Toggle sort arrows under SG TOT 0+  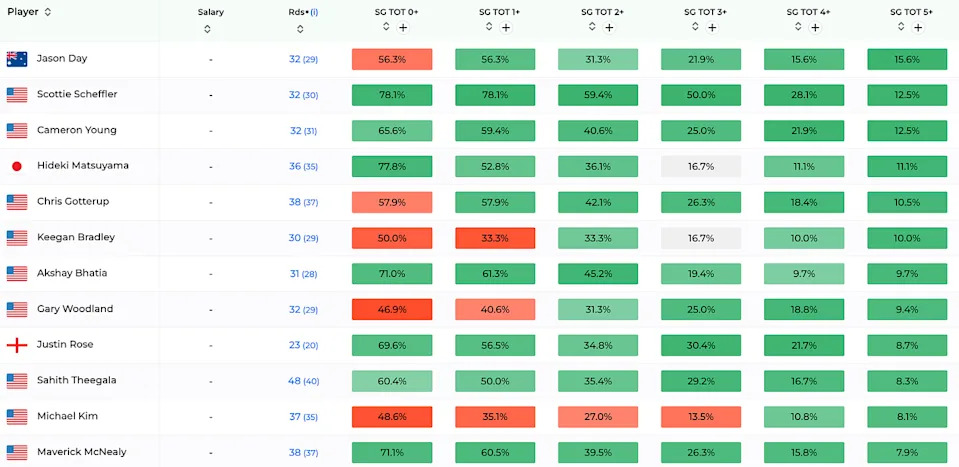[386, 28]
